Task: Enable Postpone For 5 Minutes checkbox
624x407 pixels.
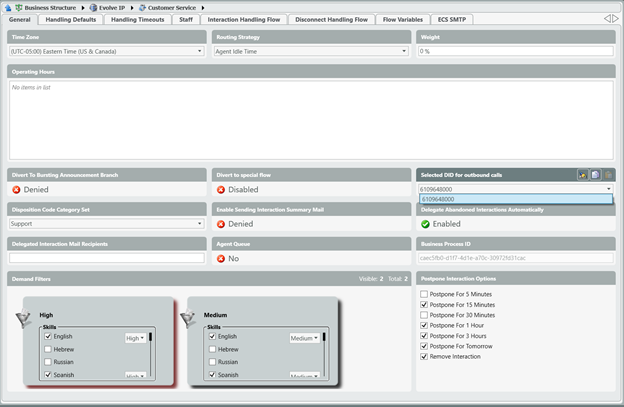Action: click(x=424, y=294)
